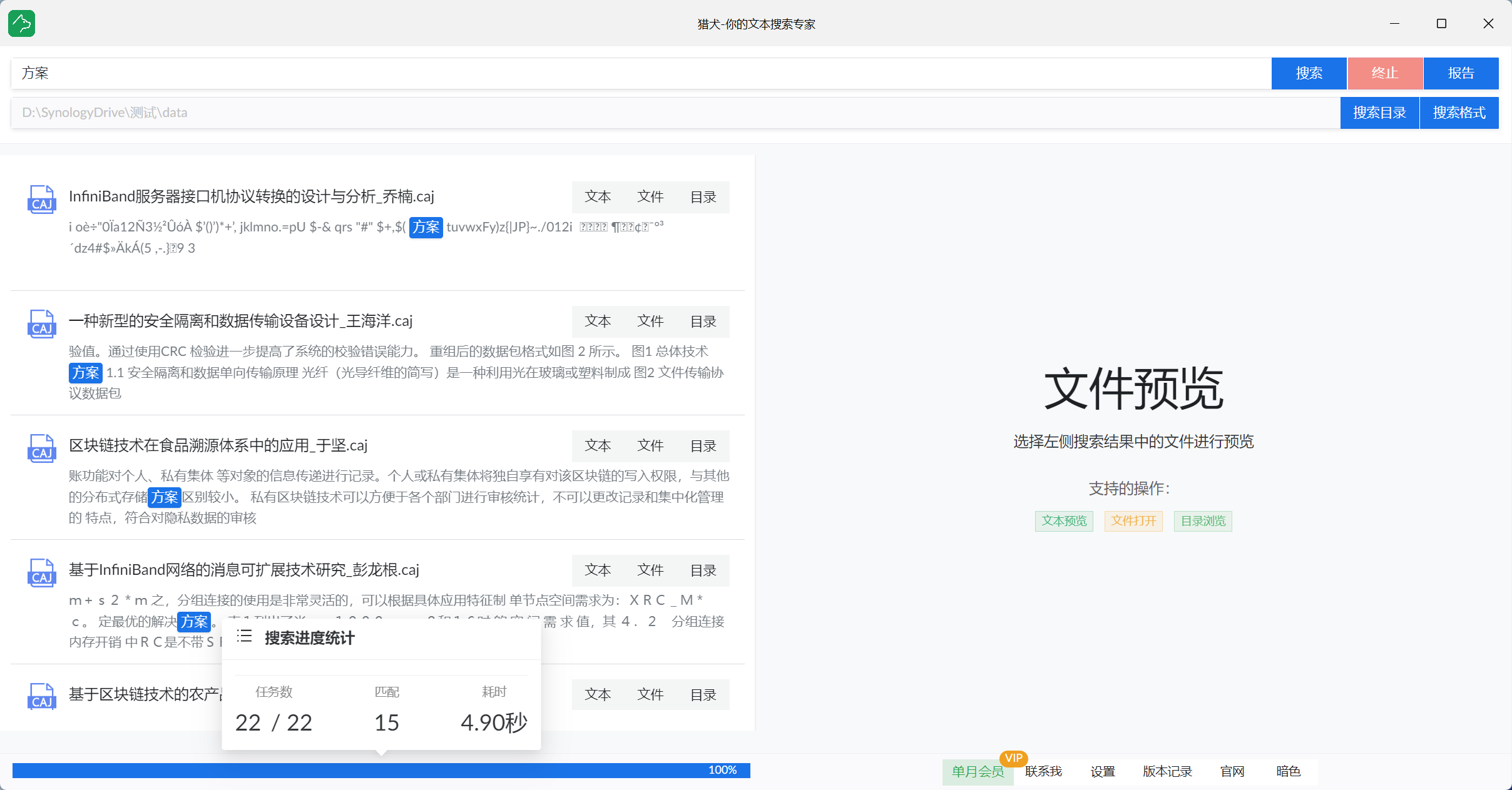Click CAJ icon of InfiniBand服务器接口 result
Image resolution: width=1512 pixels, height=790 pixels.
41,200
